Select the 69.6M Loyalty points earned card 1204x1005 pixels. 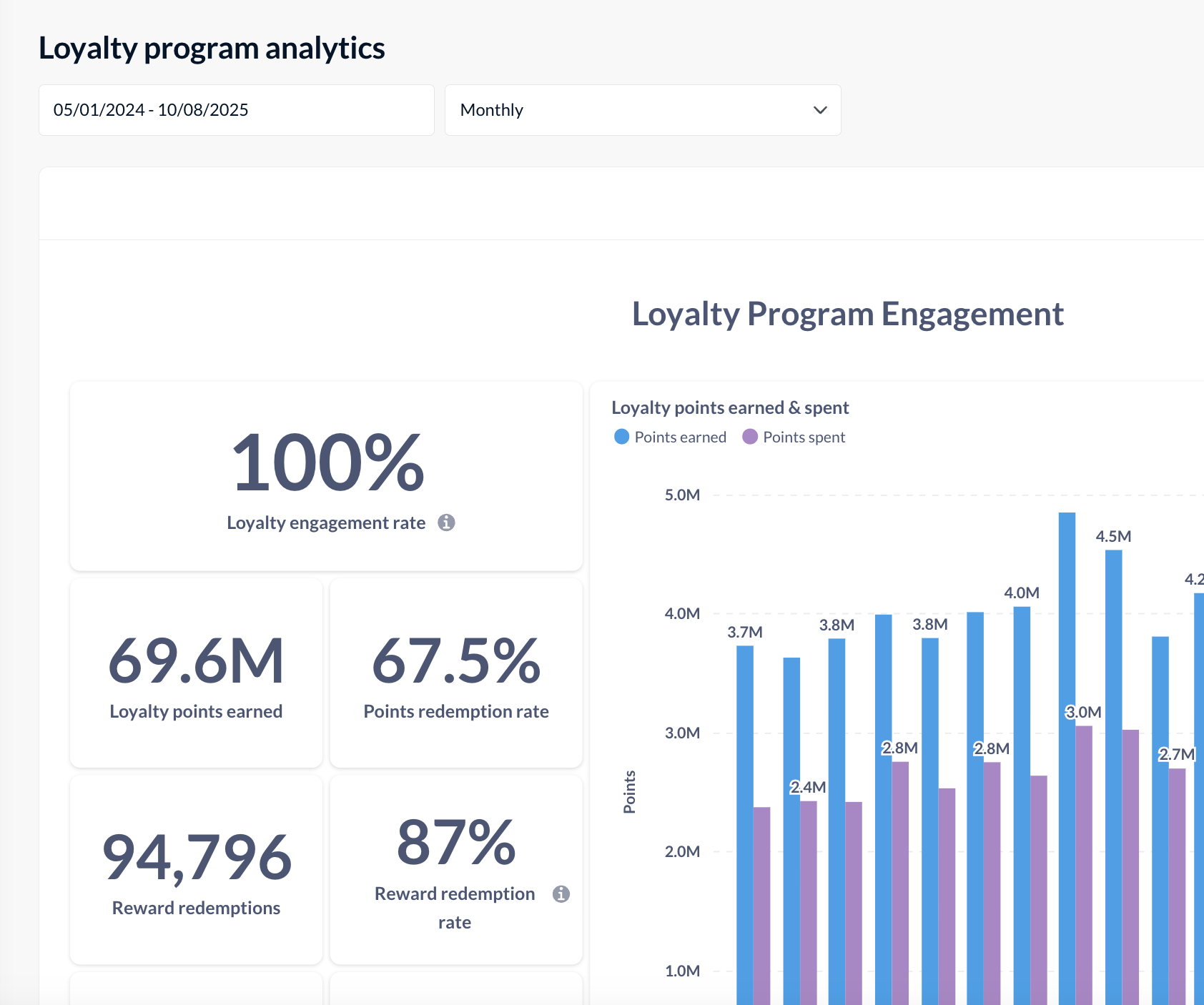point(196,673)
